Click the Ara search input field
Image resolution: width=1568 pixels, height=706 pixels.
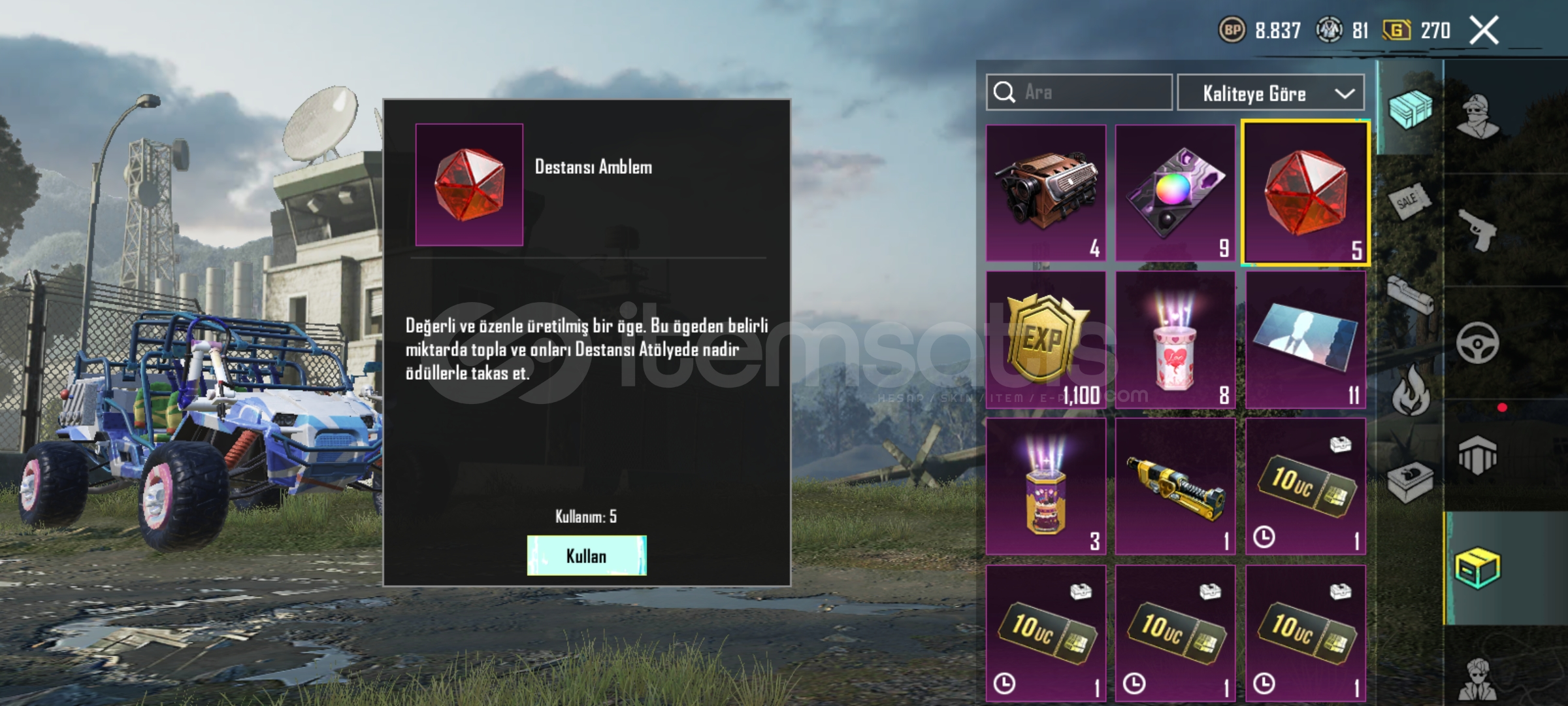coord(1079,92)
